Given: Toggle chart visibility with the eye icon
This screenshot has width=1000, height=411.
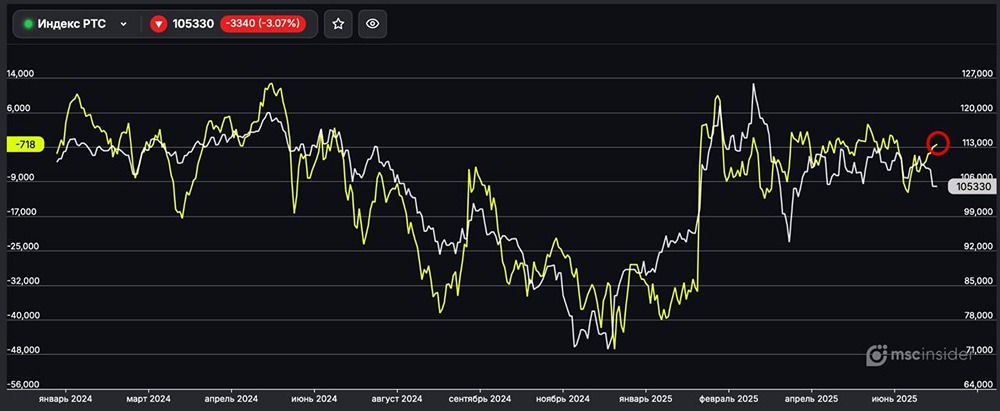Looking at the screenshot, I should 372,24.
